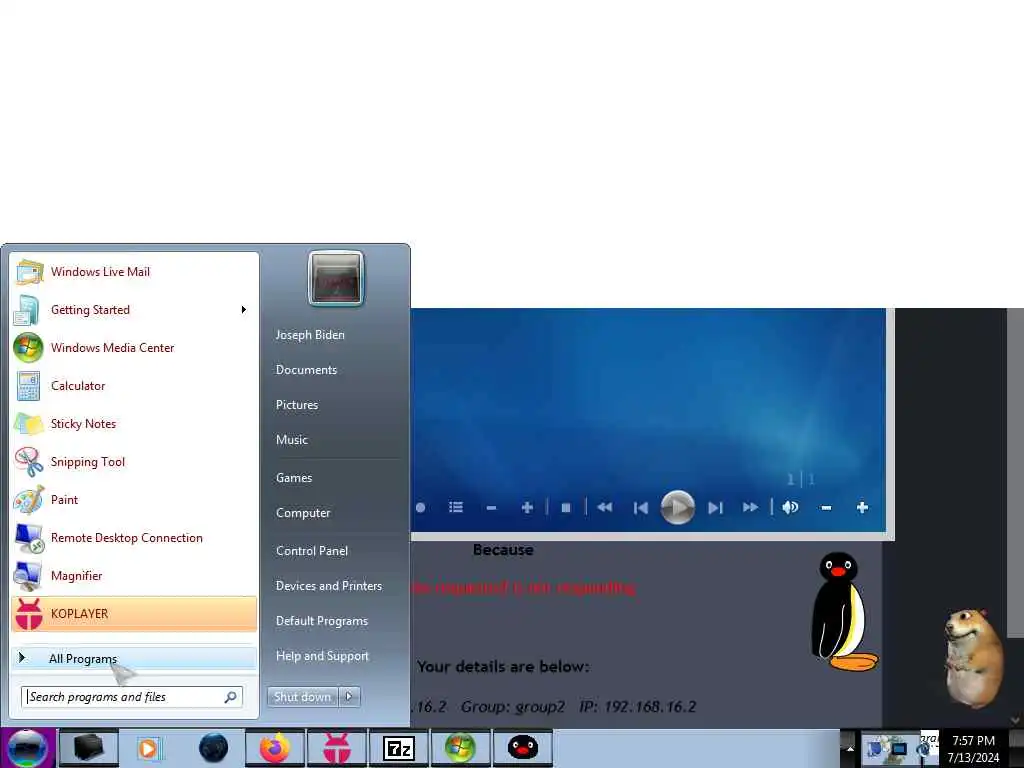
Task: Skip to next track in media player
Action: coord(716,507)
